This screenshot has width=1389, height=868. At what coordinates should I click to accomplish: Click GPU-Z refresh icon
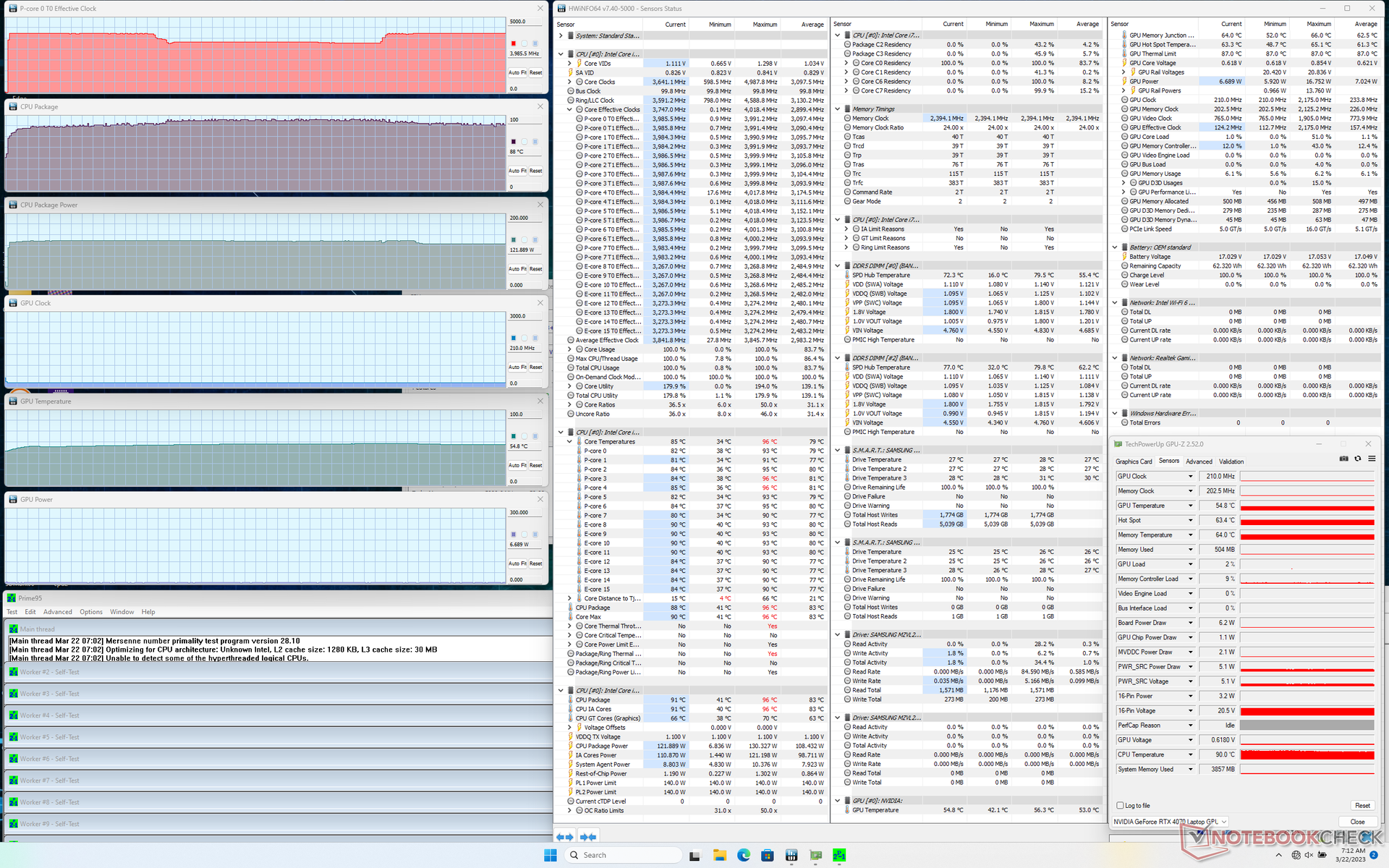[1358, 459]
